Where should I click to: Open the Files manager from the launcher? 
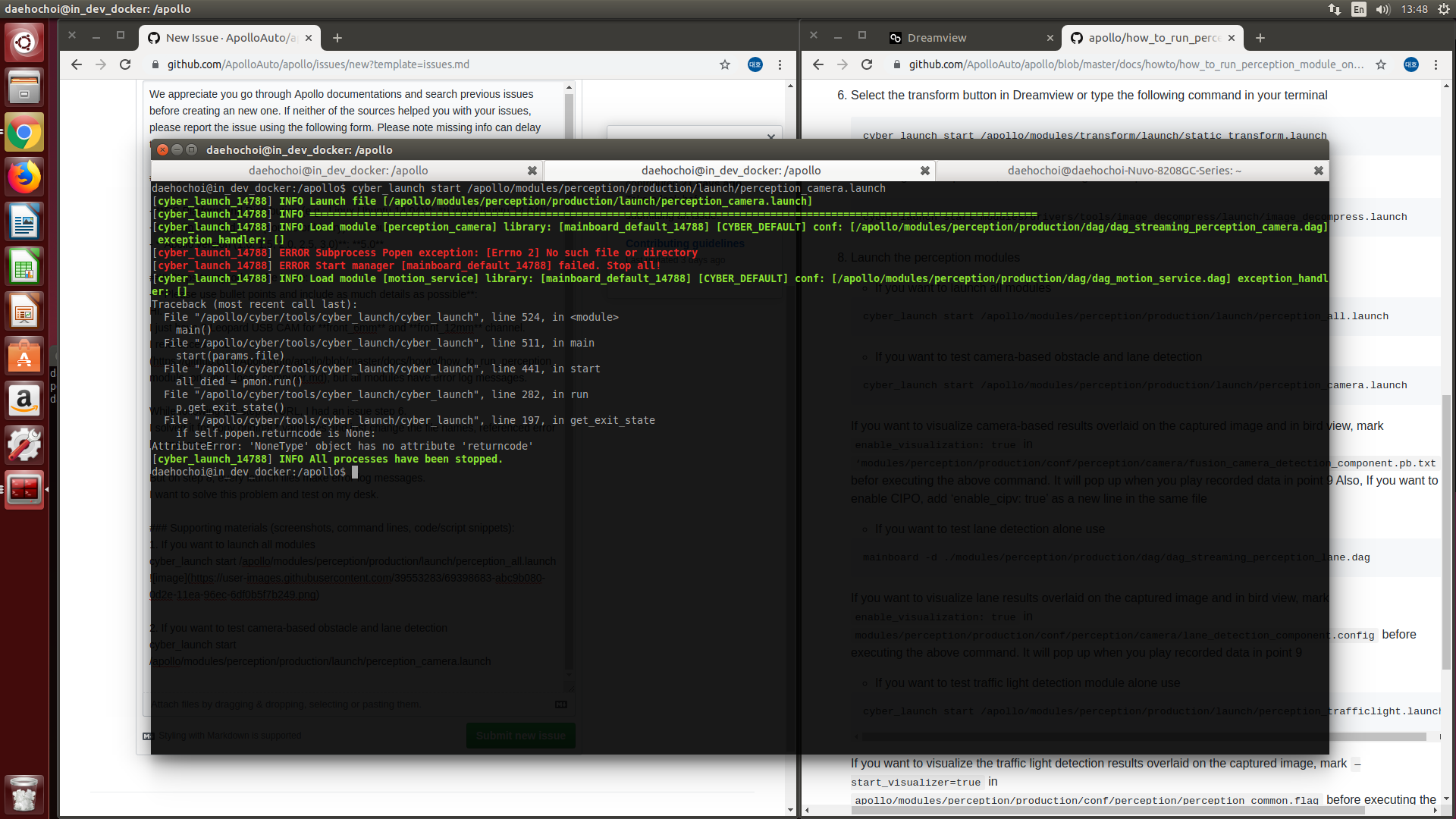tap(24, 87)
